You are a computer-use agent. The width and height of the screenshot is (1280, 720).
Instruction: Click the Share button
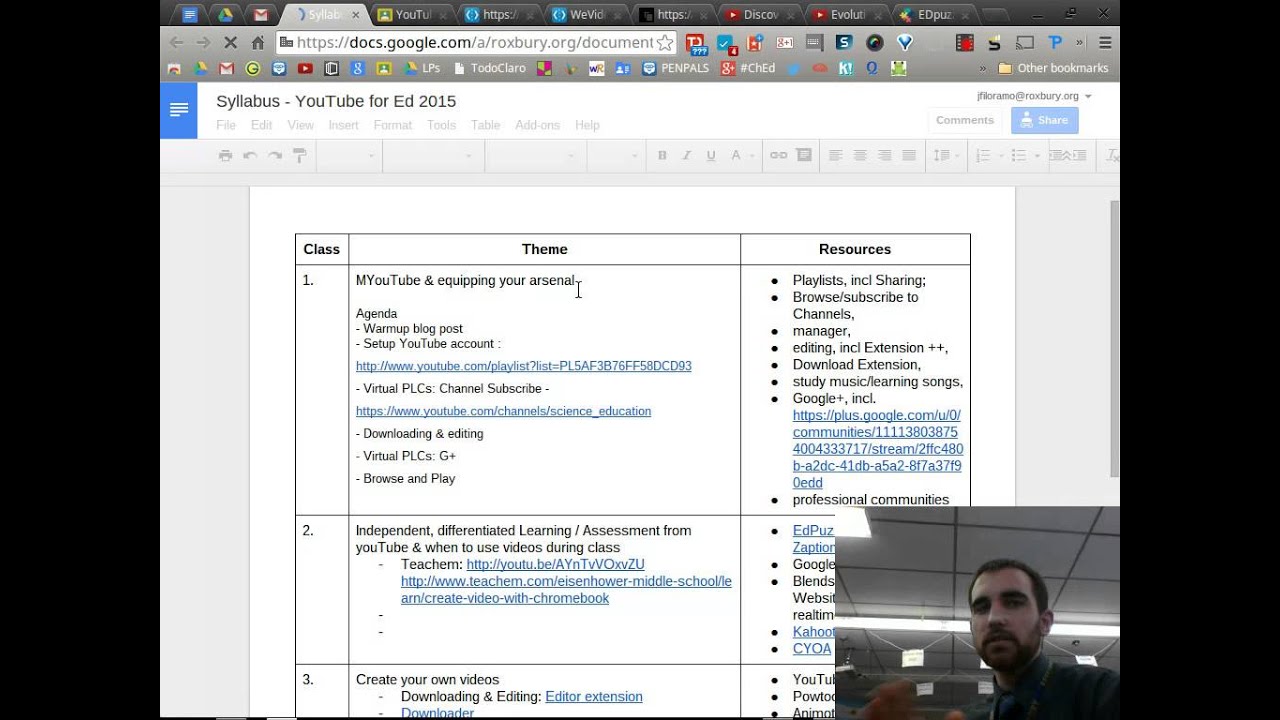pos(1045,120)
